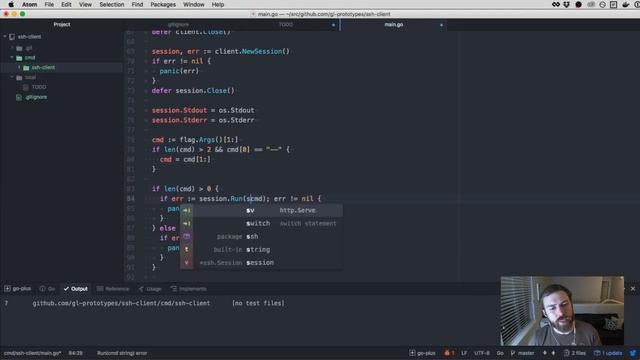Change the Go grammar selector
The width and height of the screenshot is (640, 360).
pos(500,353)
